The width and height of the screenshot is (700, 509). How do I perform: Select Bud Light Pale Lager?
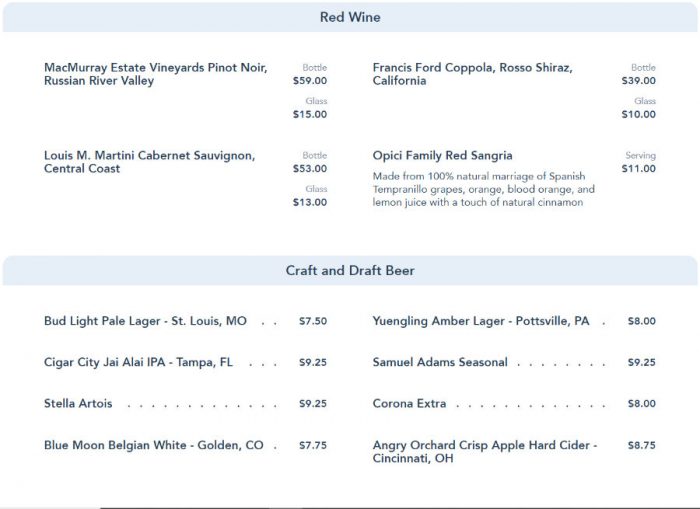point(145,322)
